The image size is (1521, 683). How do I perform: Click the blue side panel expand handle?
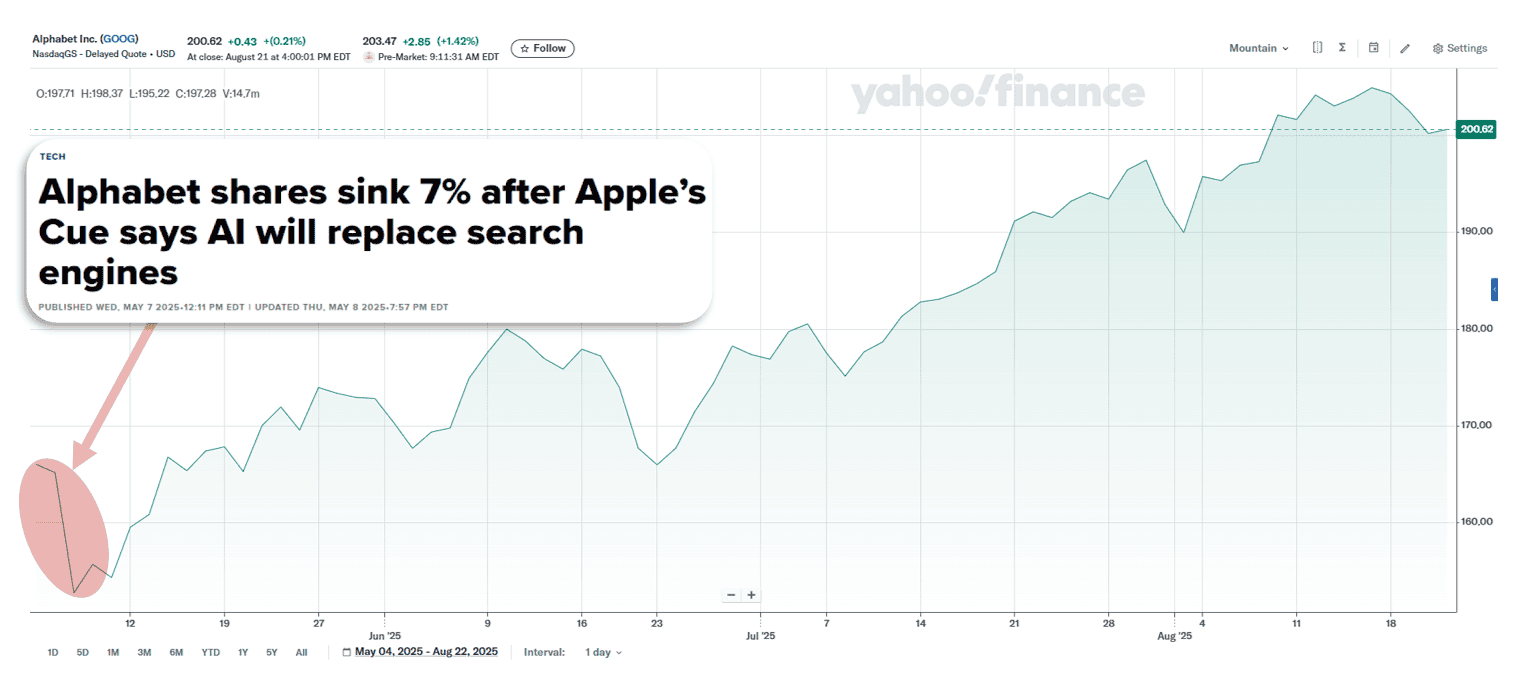[x=1494, y=289]
